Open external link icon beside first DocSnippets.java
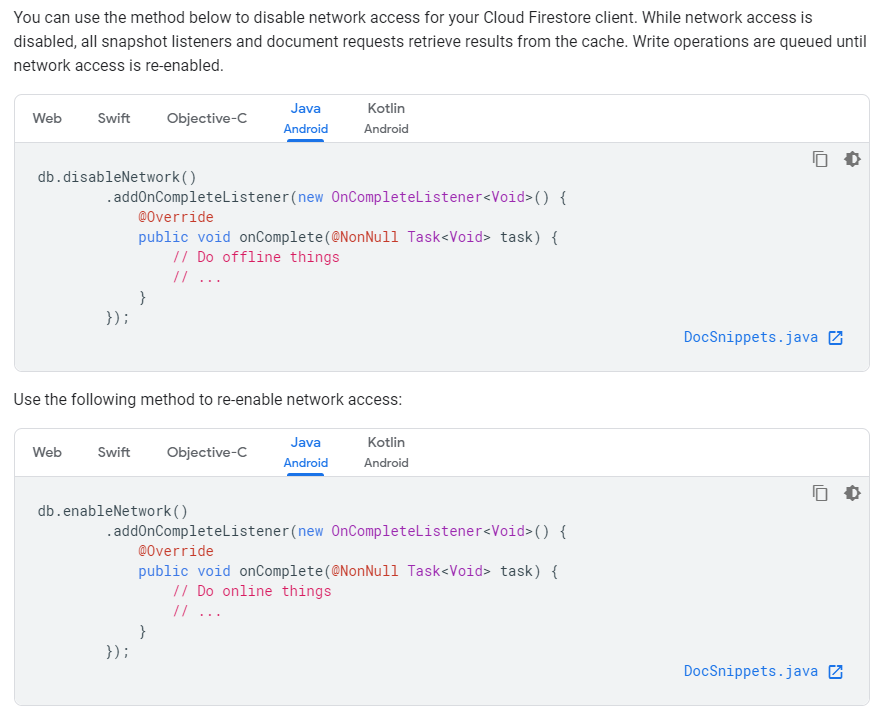The image size is (885, 715). click(x=835, y=337)
